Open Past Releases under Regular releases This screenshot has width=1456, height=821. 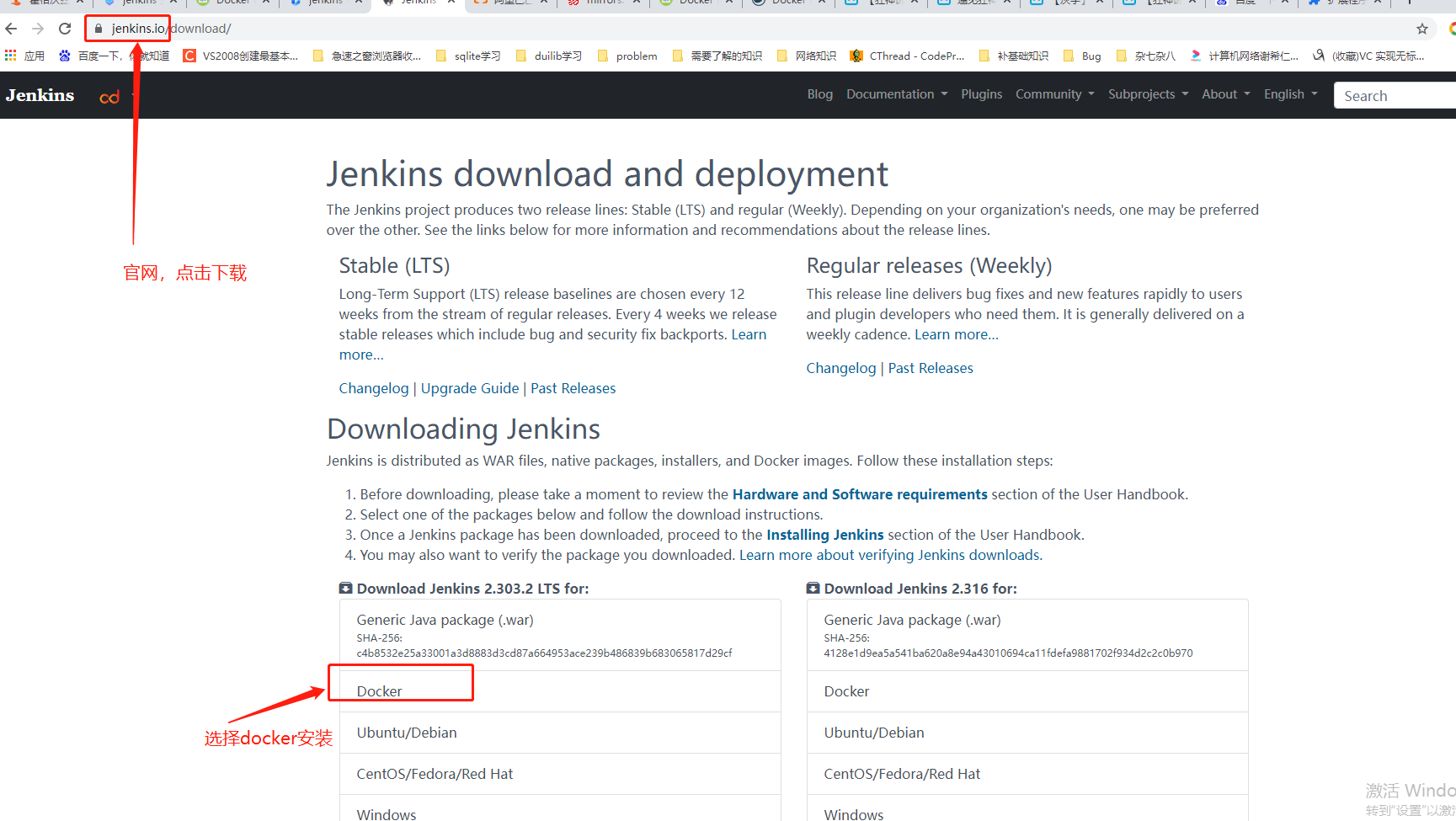point(931,368)
